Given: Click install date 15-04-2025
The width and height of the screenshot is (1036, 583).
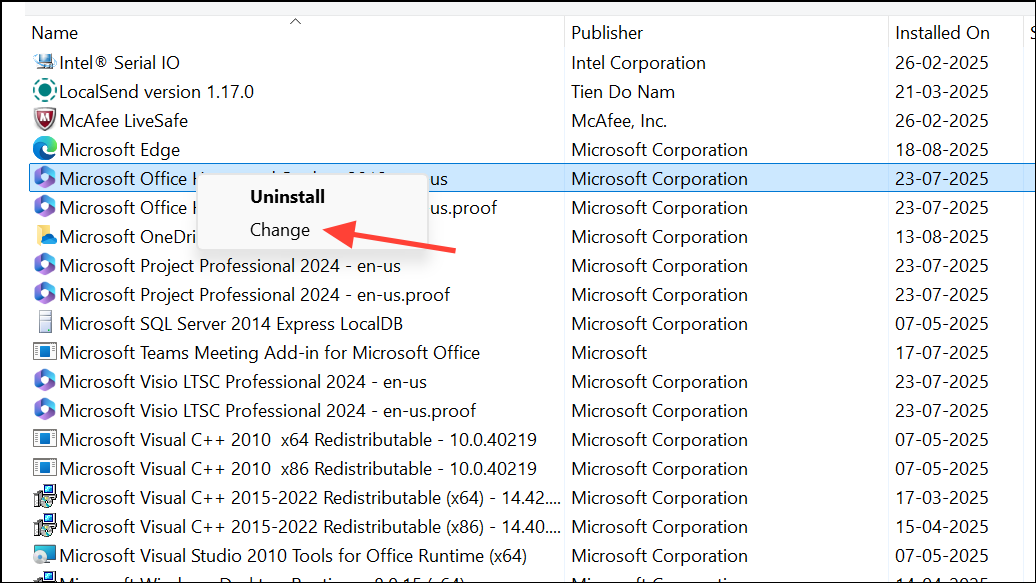Looking at the screenshot, I should pyautogui.click(x=942, y=527).
